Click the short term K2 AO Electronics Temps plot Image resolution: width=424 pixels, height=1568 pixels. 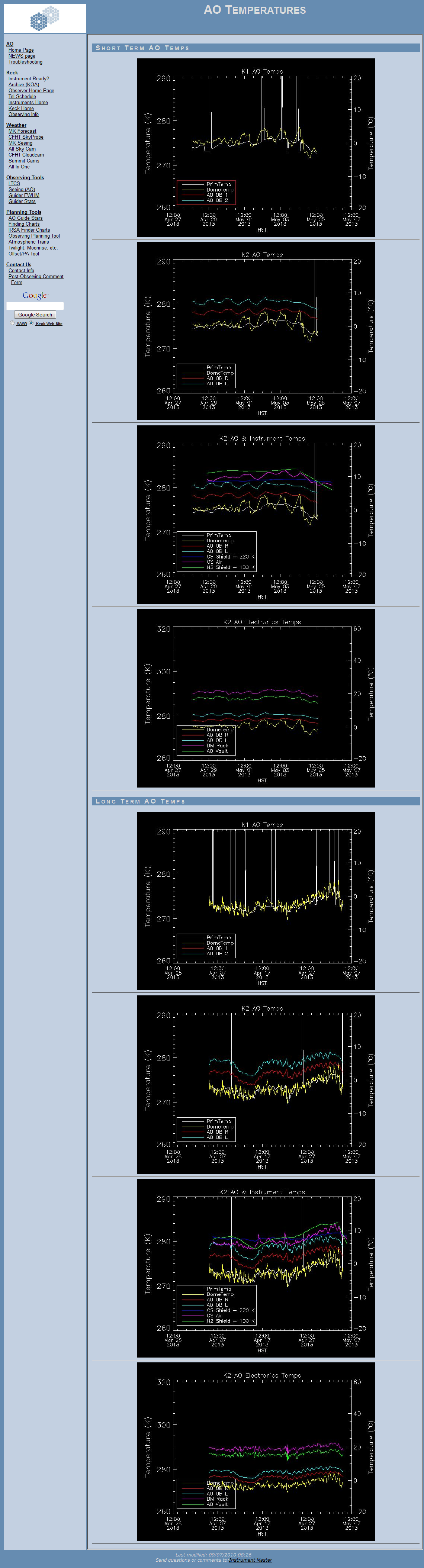pos(256,698)
